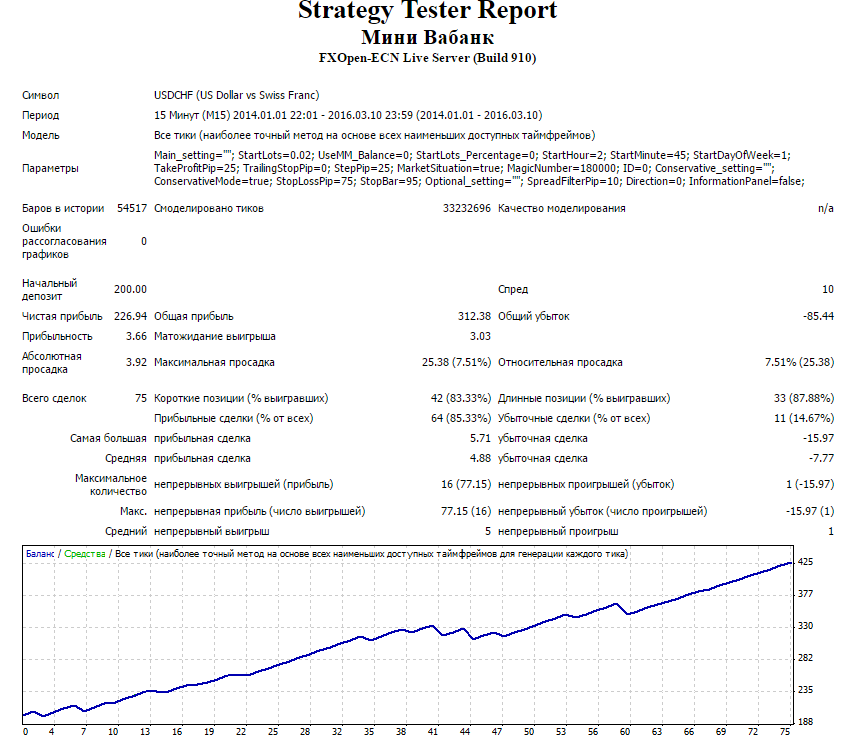
Task: Click 'Убыточные сделки (% от всех)' label
Action: point(574,418)
